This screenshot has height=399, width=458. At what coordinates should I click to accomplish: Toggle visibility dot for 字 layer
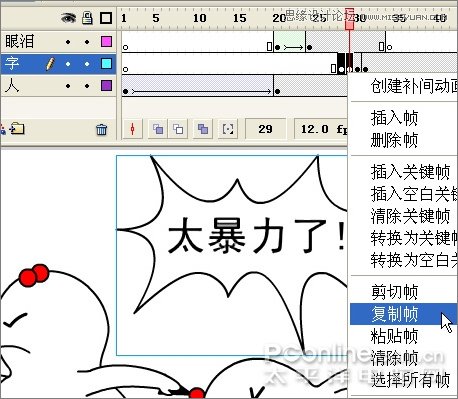click(x=68, y=64)
